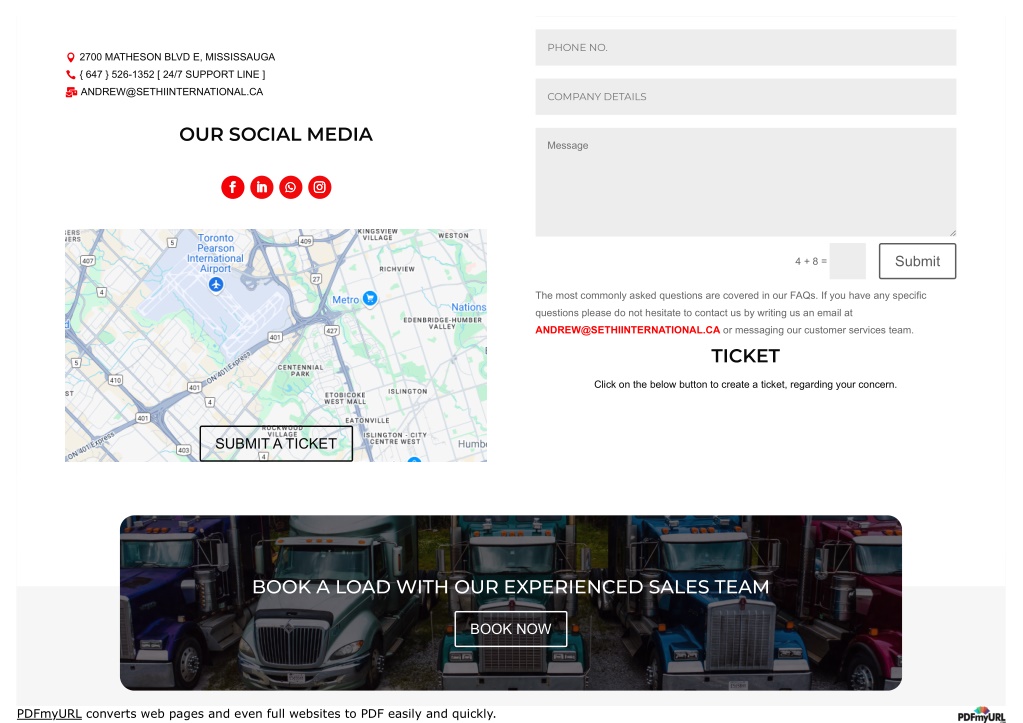Click the red mail icon beside email
Image resolution: width=1023 pixels, height=723 pixels.
tap(71, 92)
